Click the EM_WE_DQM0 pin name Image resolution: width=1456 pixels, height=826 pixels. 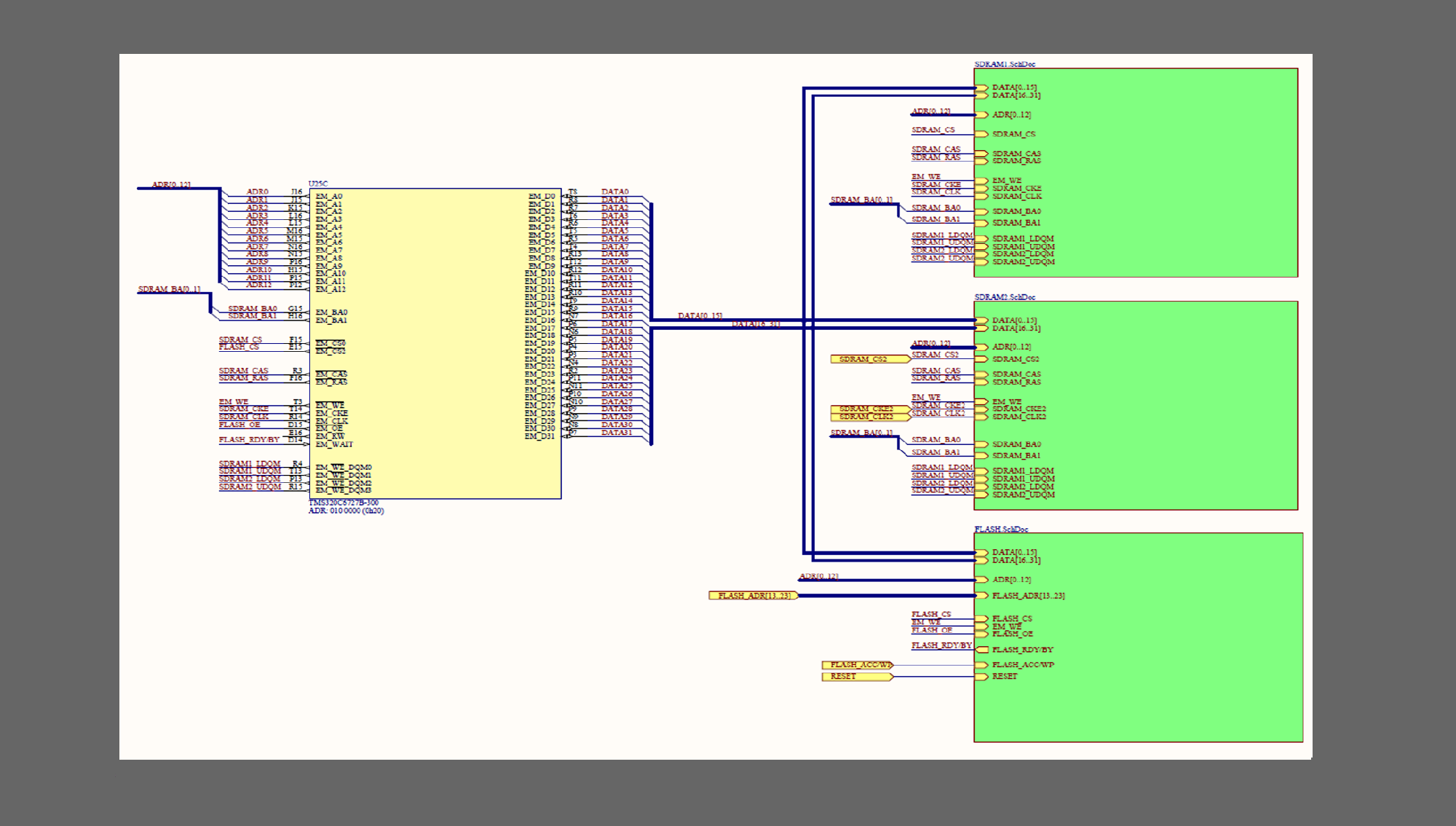click(344, 468)
